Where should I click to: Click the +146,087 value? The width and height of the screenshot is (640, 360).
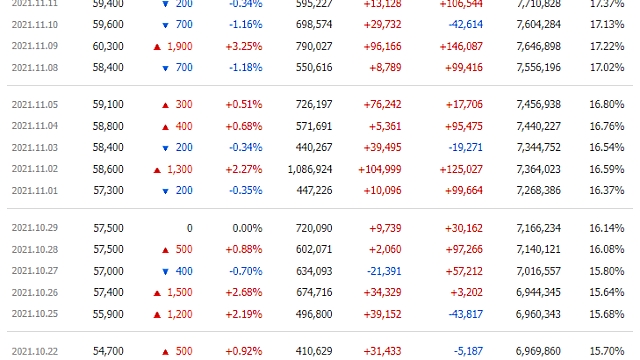[461, 46]
